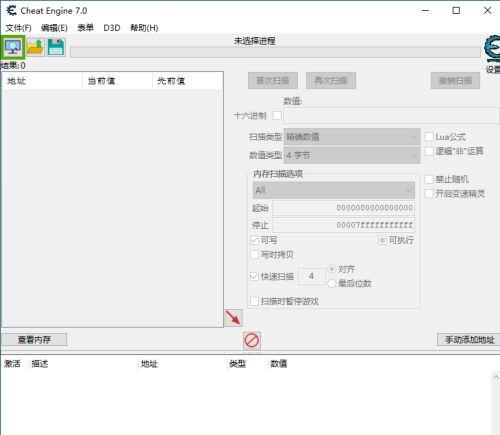
Task: Click the address table scrollbar up arrow
Action: (496, 377)
